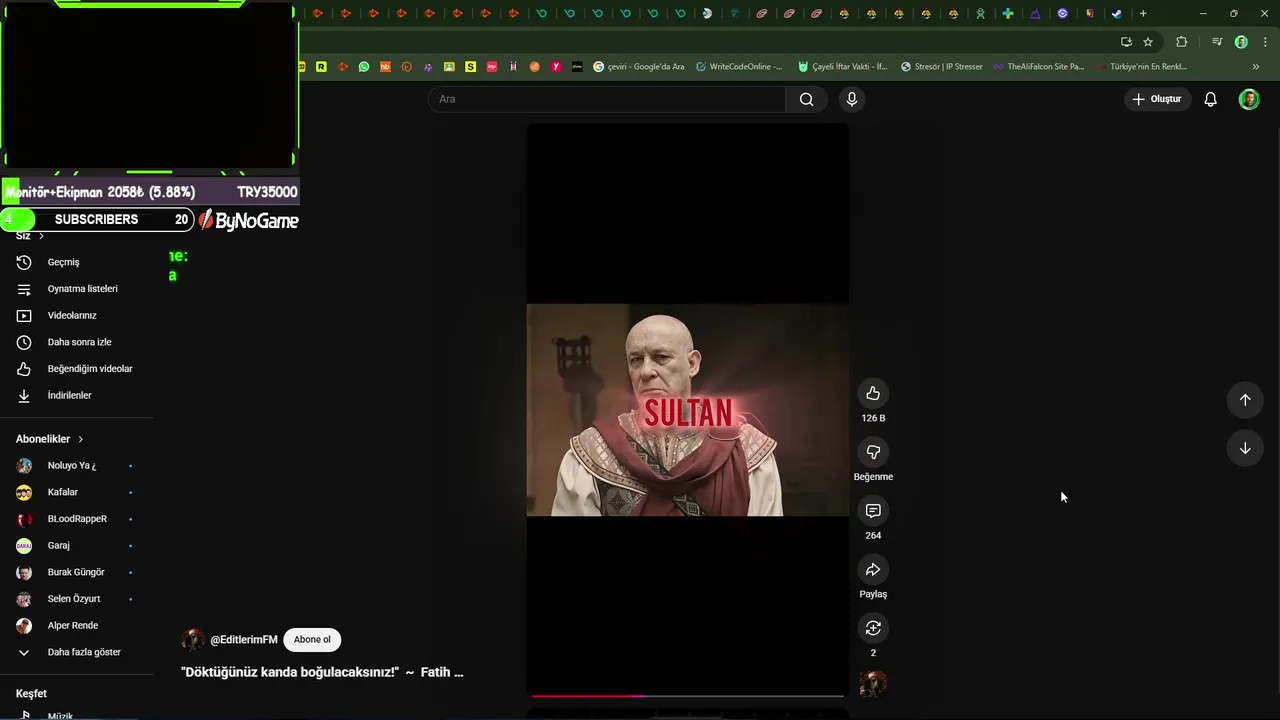Open browser media controls icon
Screen dimensions: 1280x720
1217,42
